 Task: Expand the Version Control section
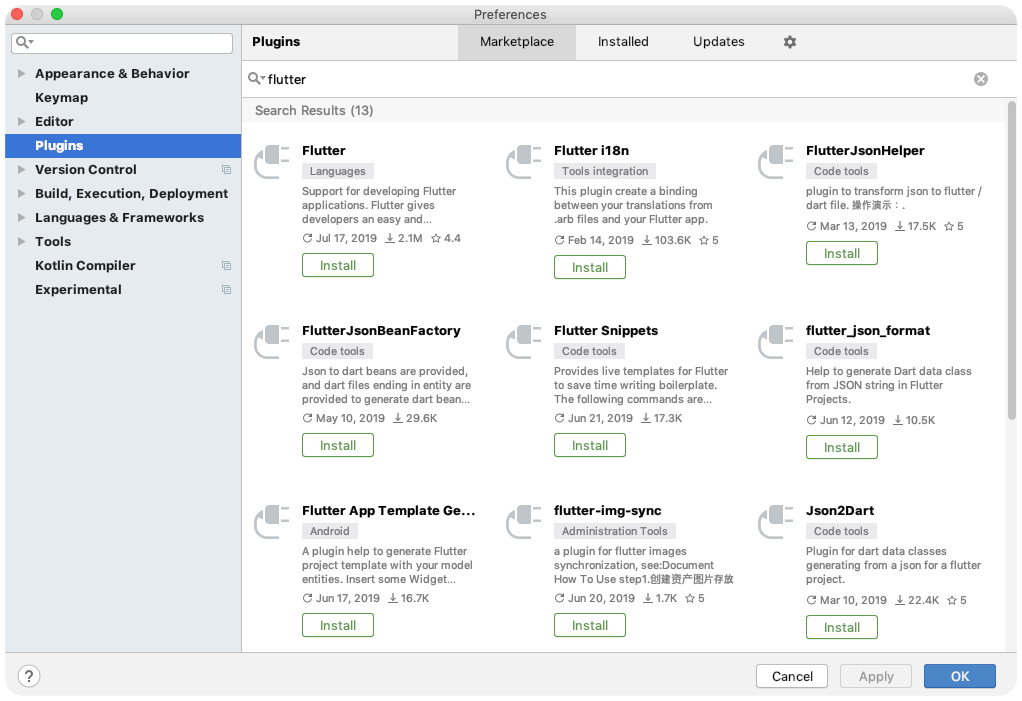21,169
